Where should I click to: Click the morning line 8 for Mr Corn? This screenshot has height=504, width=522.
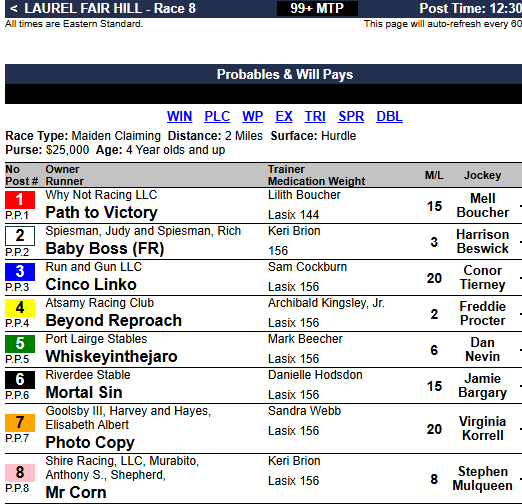coord(434,479)
